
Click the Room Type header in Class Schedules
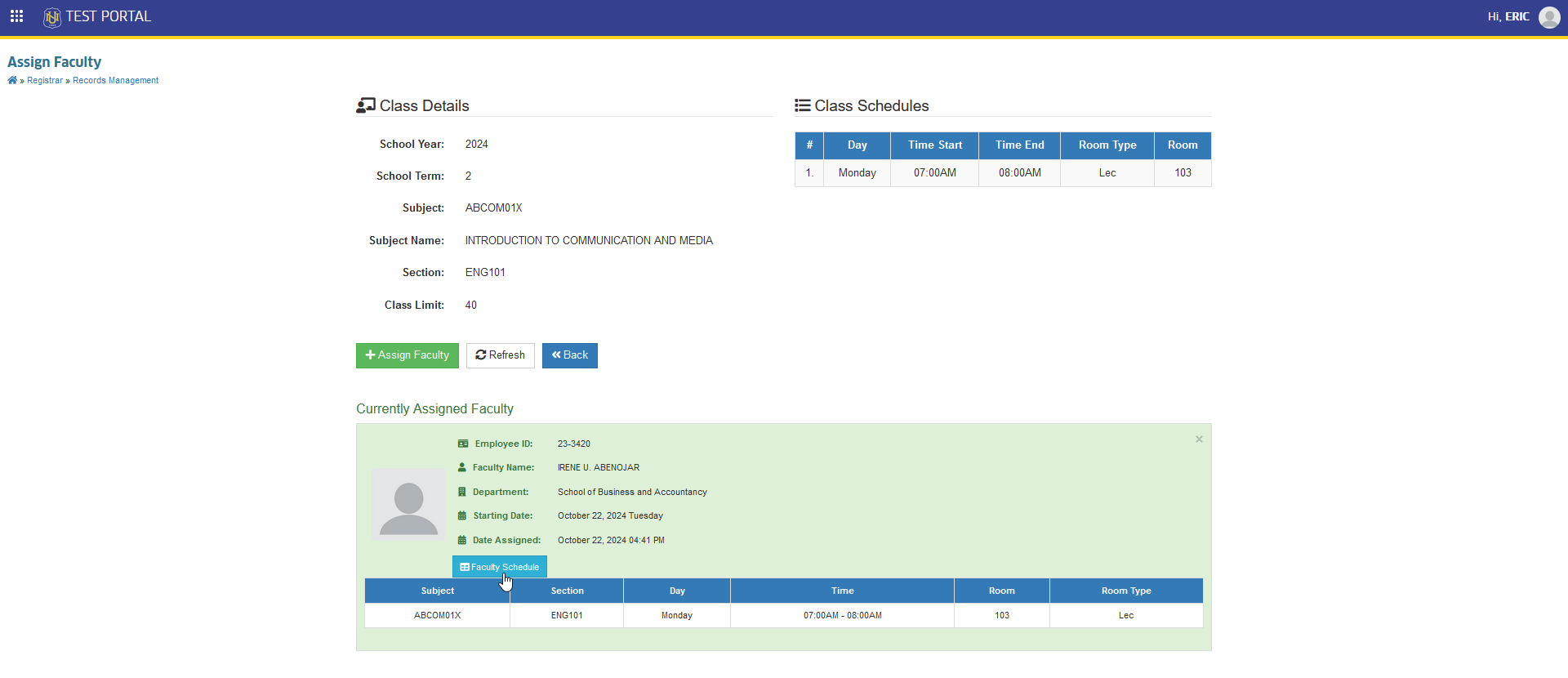coord(1107,145)
